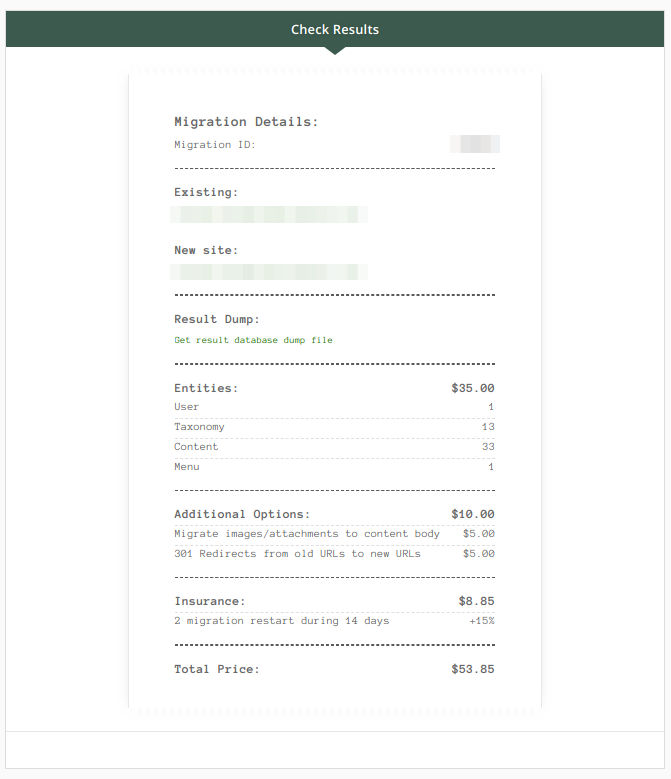Click the Check Results header tab
The image size is (671, 779).
tap(335, 29)
